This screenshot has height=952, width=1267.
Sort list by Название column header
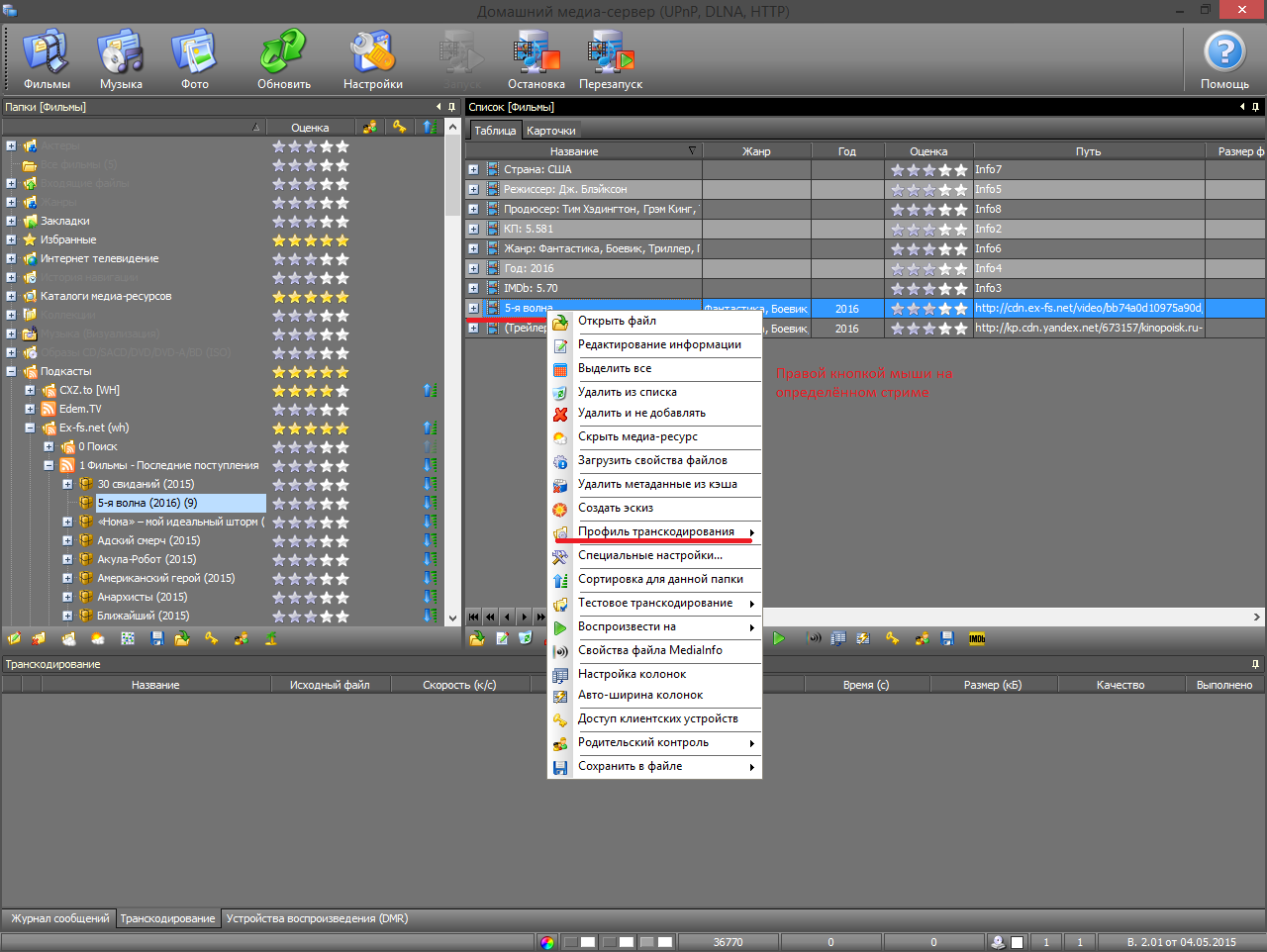pyautogui.click(x=574, y=151)
